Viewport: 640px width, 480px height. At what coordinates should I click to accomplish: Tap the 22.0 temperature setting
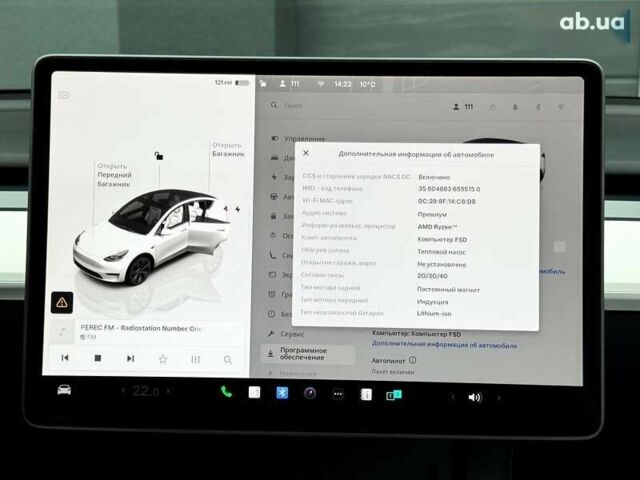(x=146, y=391)
